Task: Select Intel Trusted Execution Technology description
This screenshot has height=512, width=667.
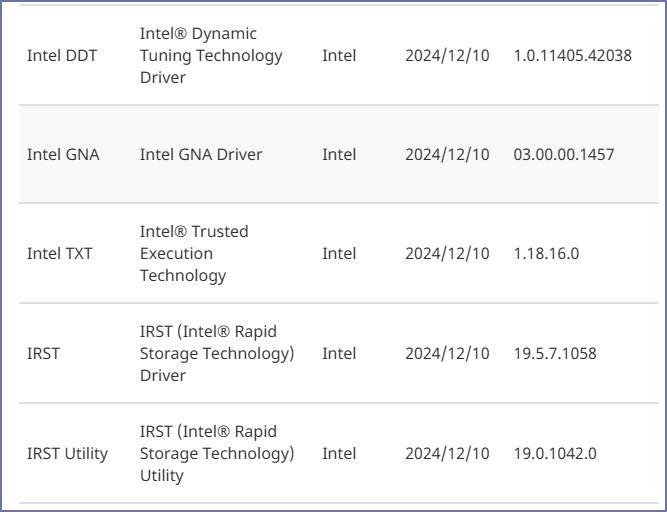Action: (x=194, y=253)
